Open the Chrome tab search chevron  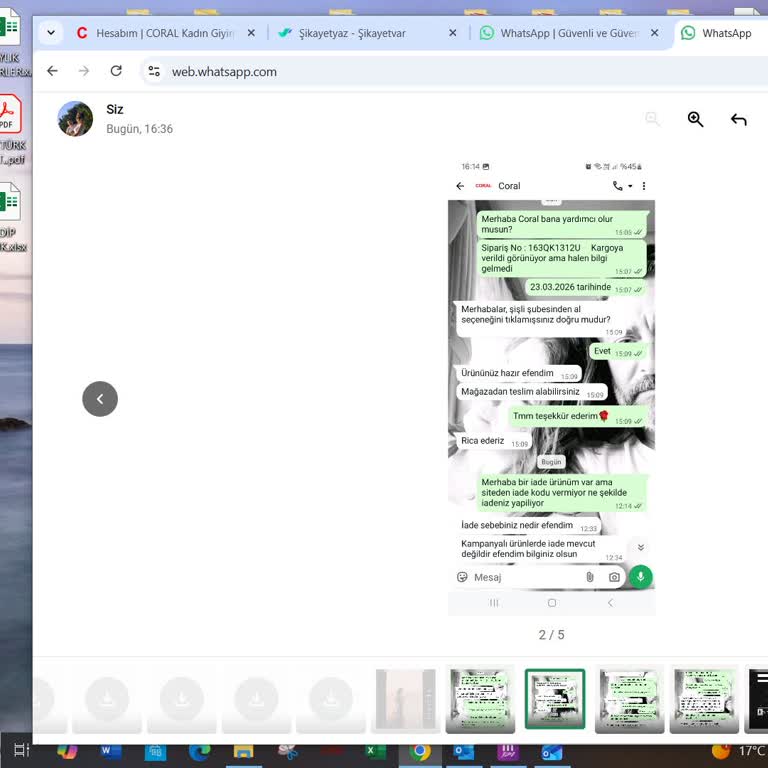point(51,33)
